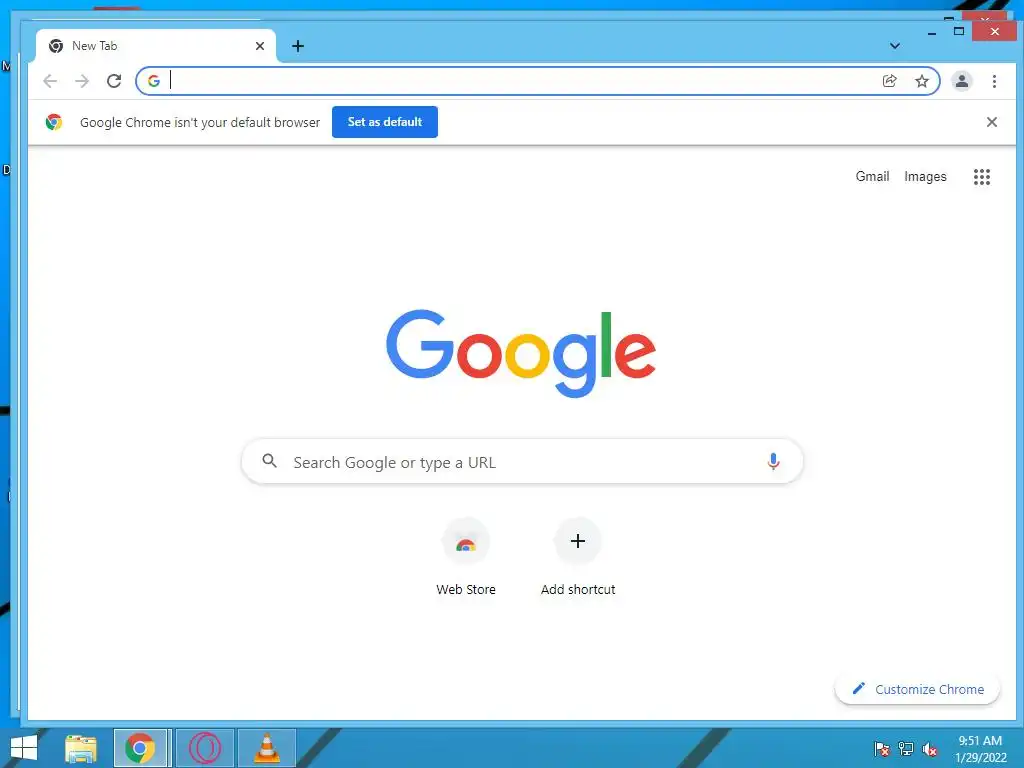The image size is (1024, 768).
Task: Launch VLC media player from the taskbar
Action: tap(267, 748)
